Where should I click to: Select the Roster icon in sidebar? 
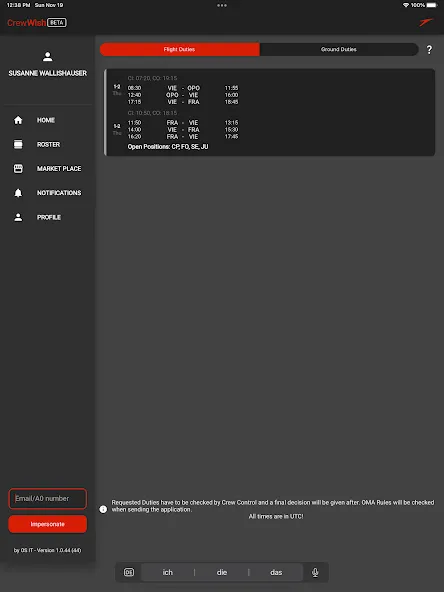coord(18,144)
